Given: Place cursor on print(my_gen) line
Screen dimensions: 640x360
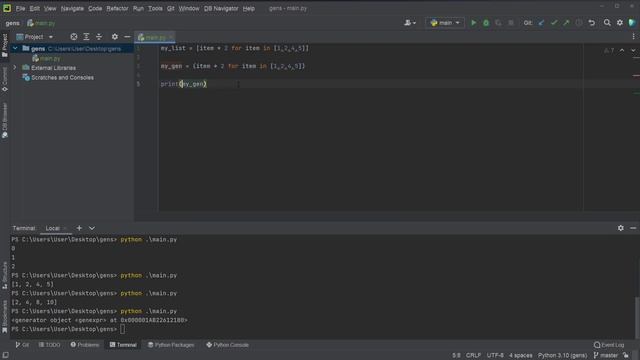Looking at the screenshot, I should pos(183,84).
